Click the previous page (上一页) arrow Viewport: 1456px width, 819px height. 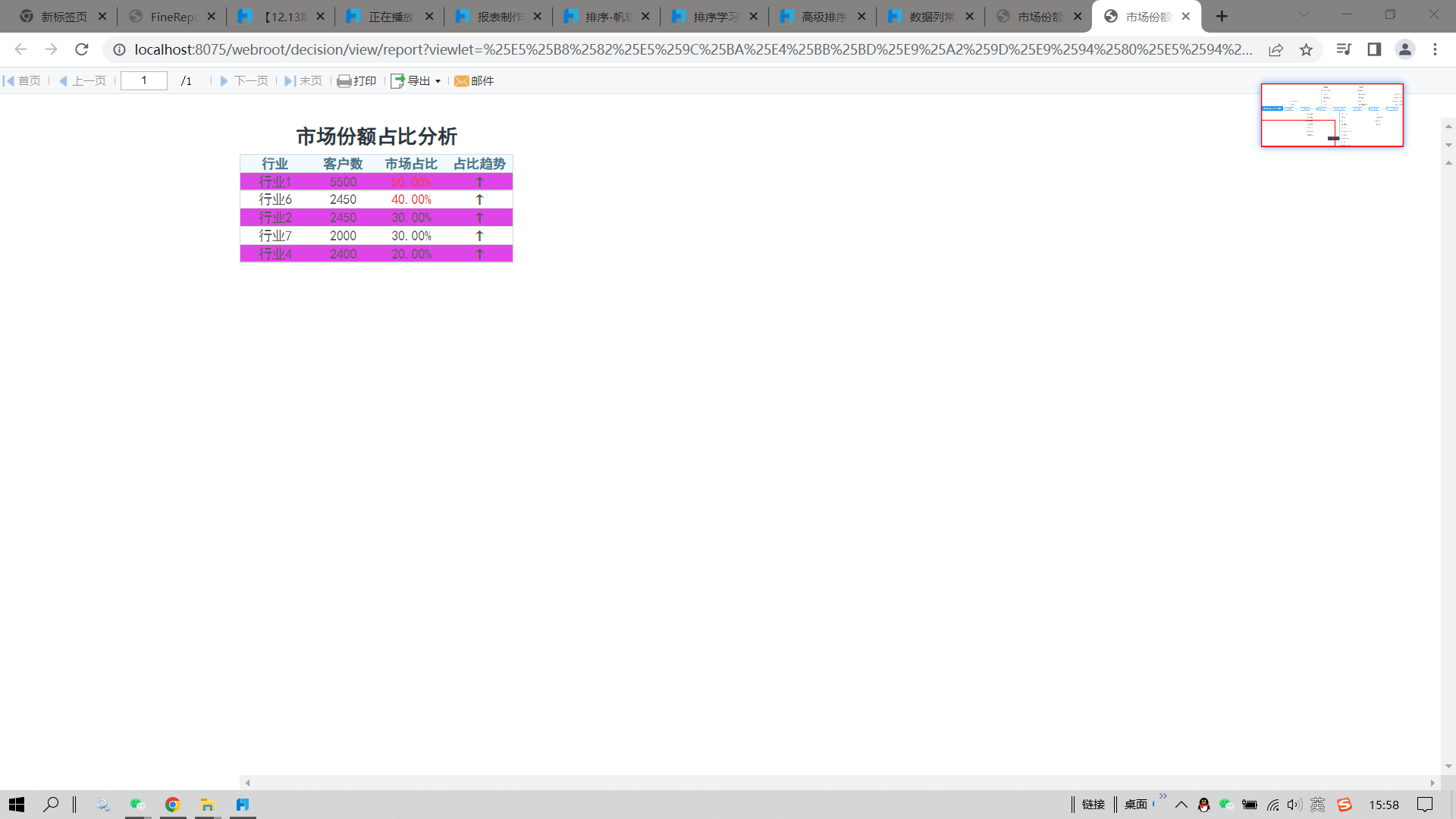(63, 81)
